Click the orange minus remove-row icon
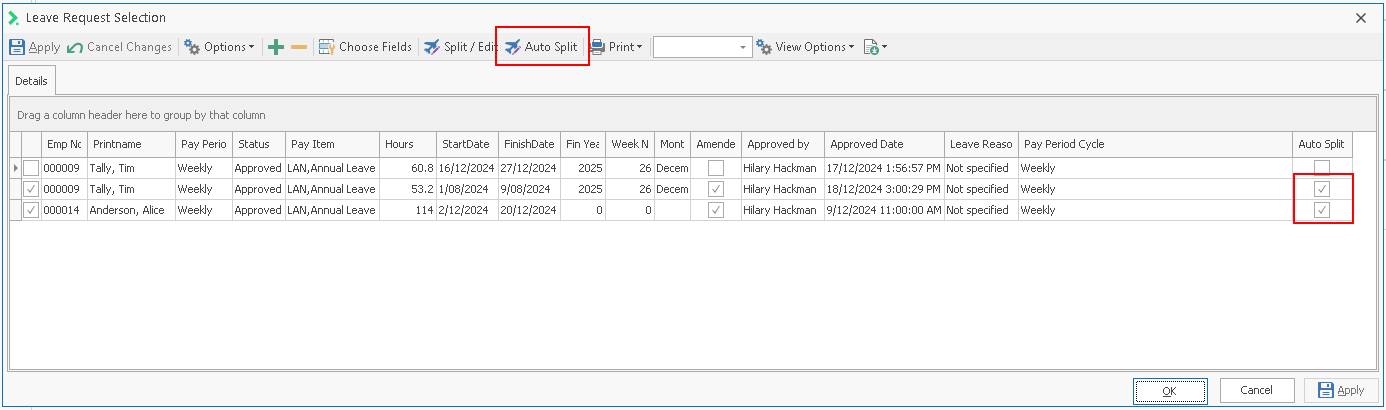Image resolution: width=1386 pixels, height=410 pixels. click(299, 47)
